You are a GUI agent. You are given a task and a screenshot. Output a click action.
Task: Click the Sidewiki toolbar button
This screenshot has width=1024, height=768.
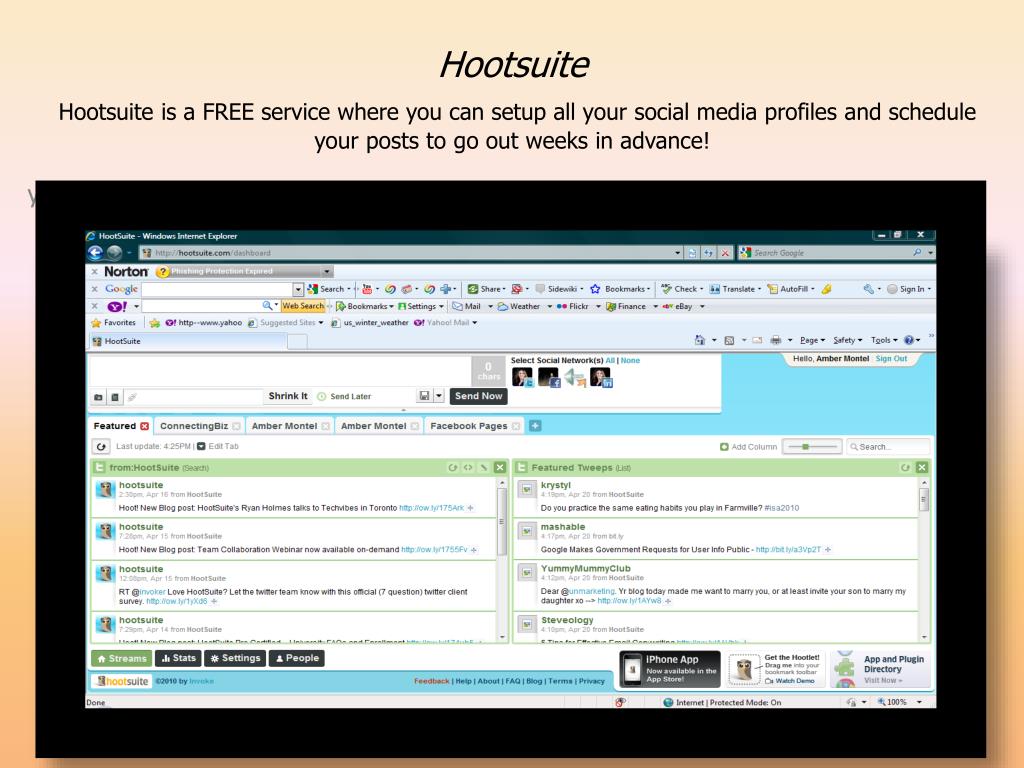[x=558, y=289]
